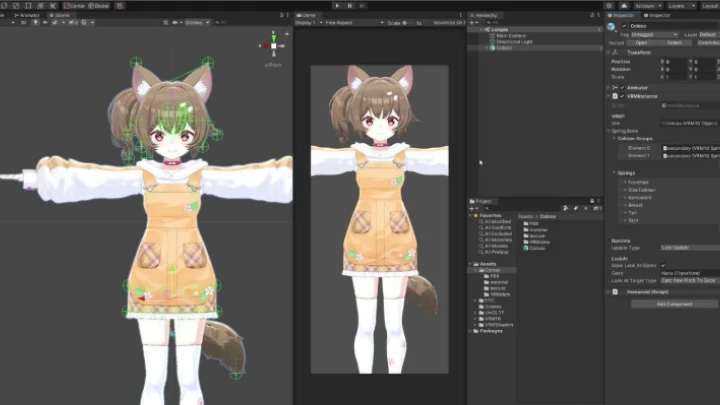
Task: Click the Project favorite star icon
Action: tap(586, 208)
